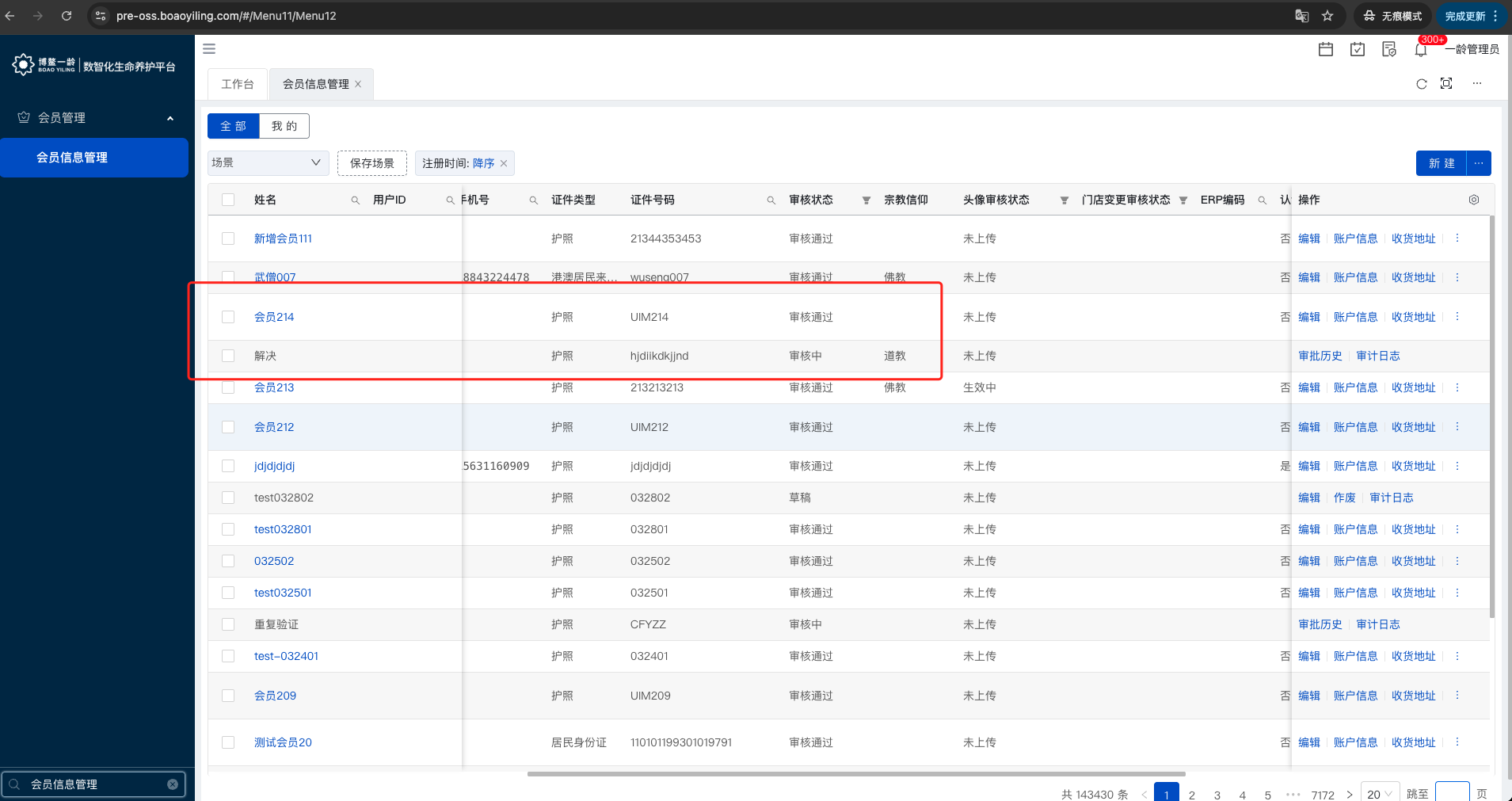
Task: Toggle fullscreen content view icon
Action: (x=1446, y=83)
